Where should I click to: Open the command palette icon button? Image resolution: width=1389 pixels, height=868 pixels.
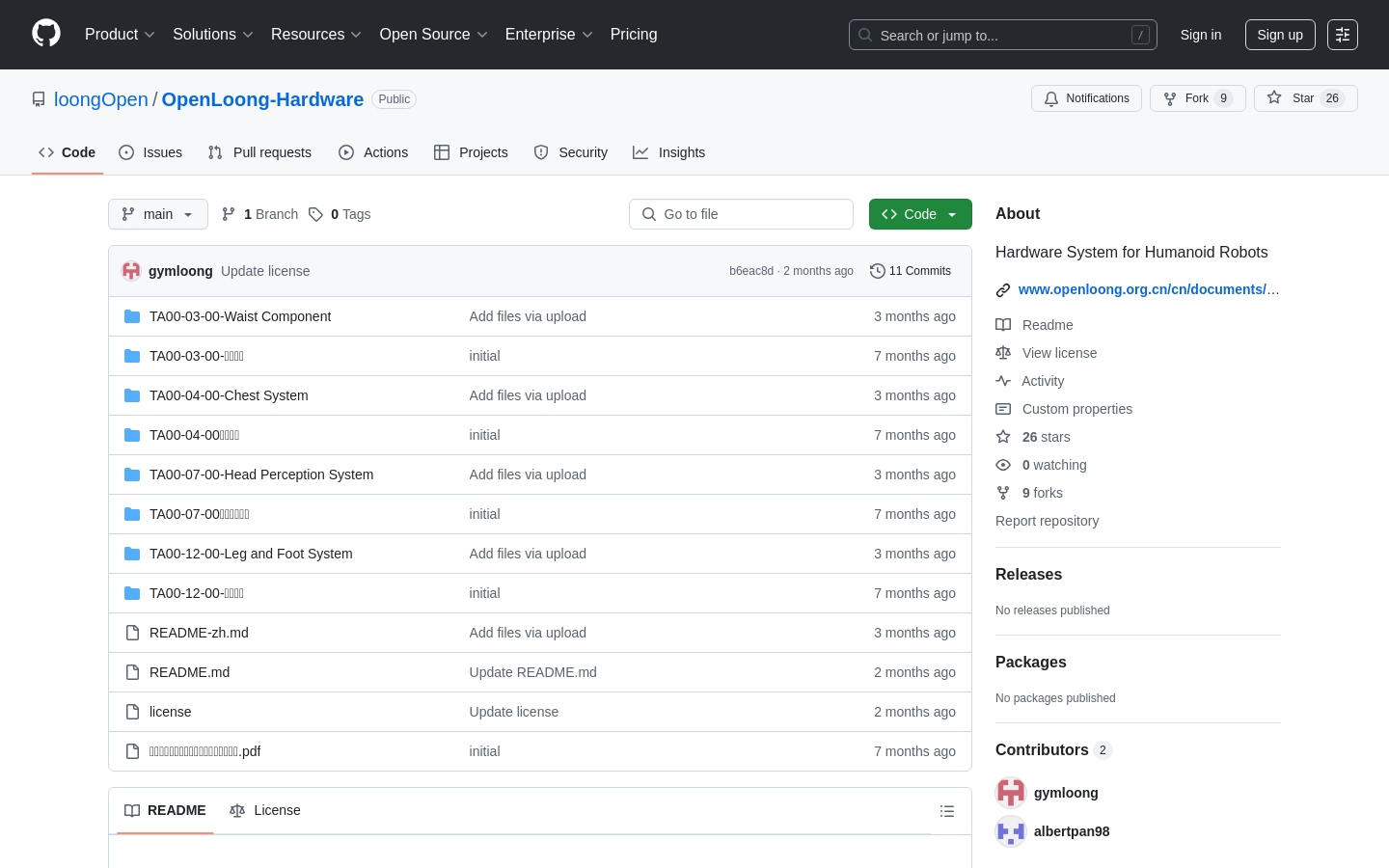pos(1343,35)
